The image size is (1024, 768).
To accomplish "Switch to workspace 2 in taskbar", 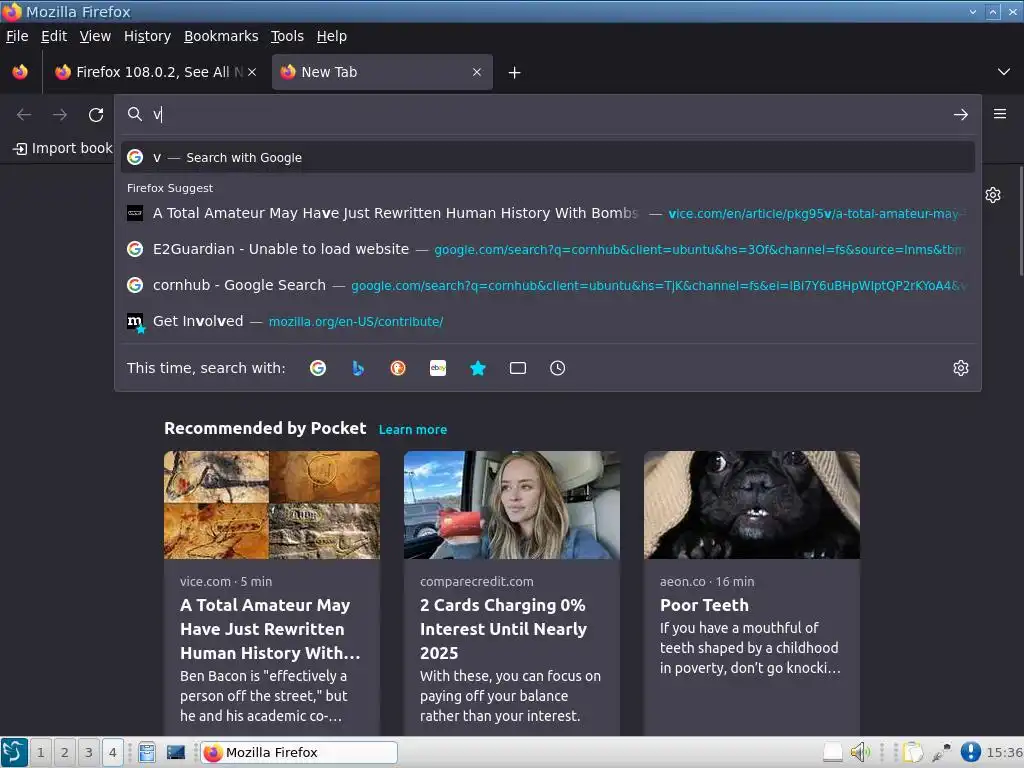I will coord(64,752).
